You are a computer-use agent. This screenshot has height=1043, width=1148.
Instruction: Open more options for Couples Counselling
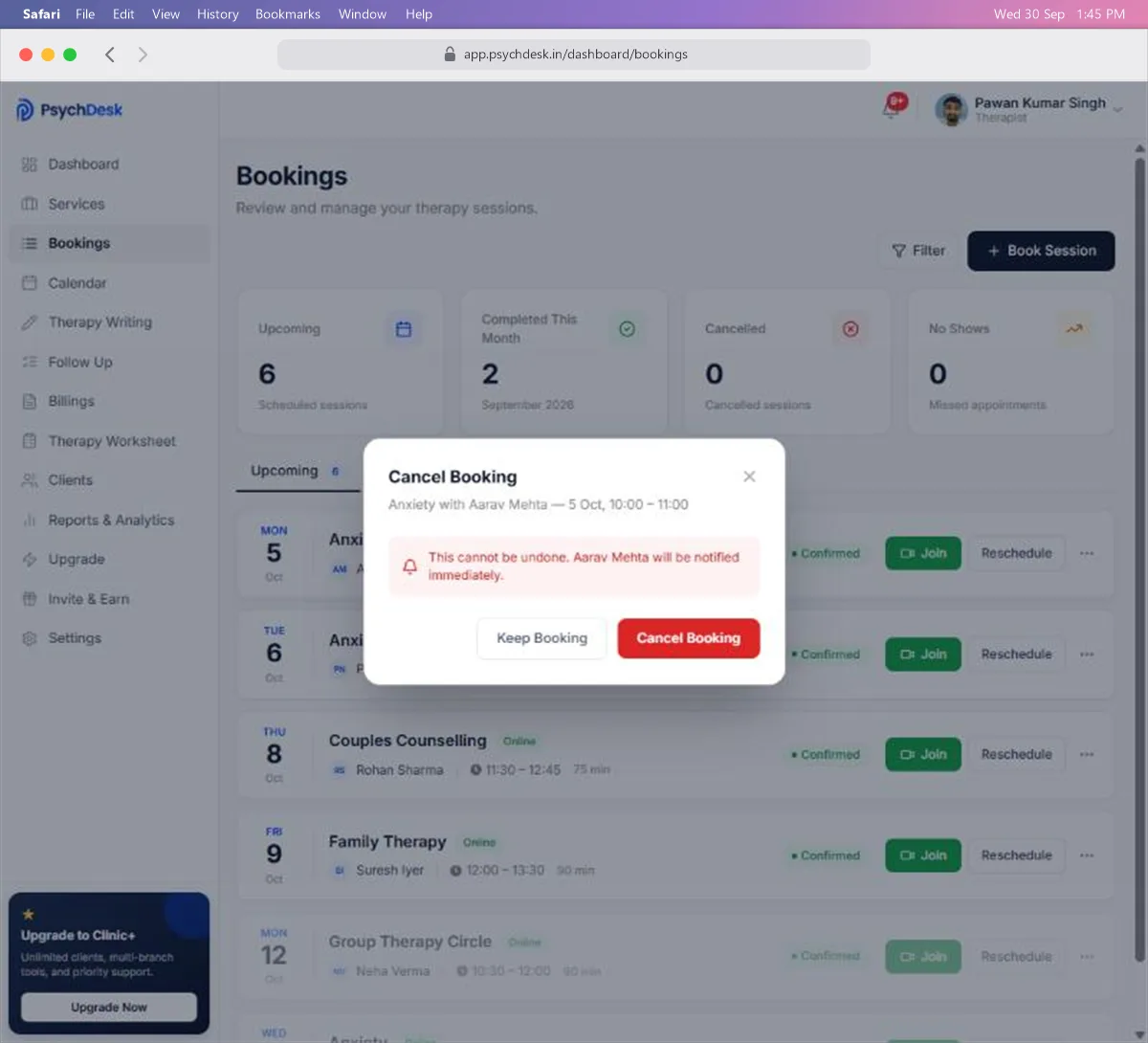point(1087,754)
